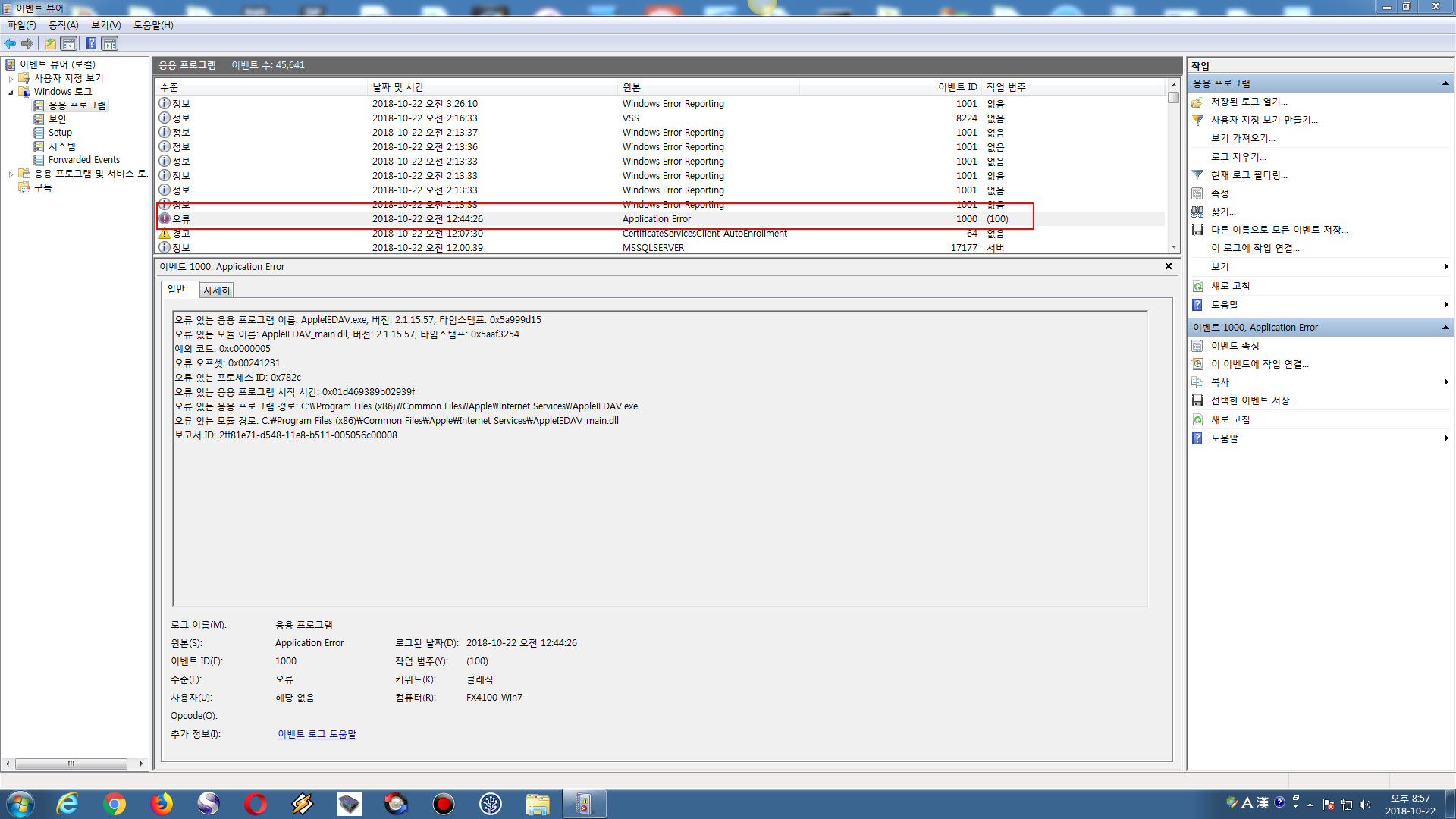The image size is (1456, 819).
Task: Collapse 이벤트 1000, Application Error actions section
Action: tap(1445, 328)
